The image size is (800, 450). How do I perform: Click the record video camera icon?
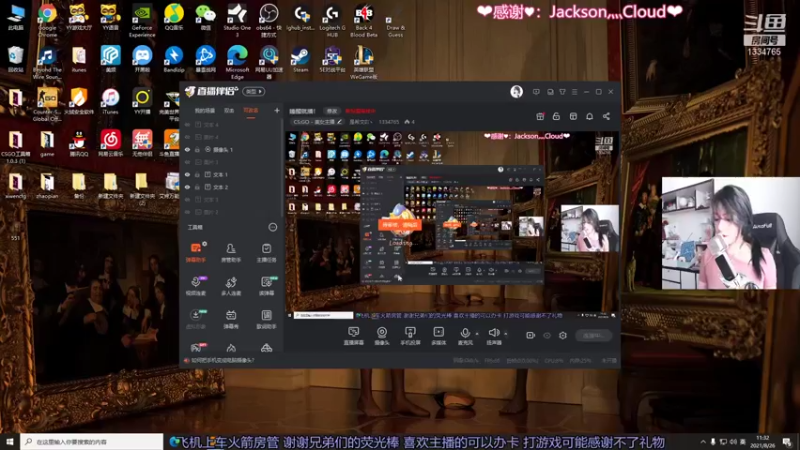[x=531, y=335]
